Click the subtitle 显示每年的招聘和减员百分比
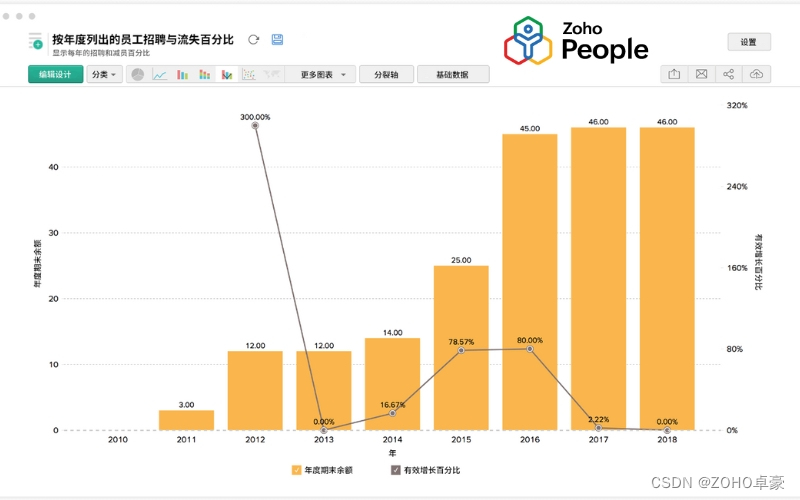800x500 pixels. tap(101, 53)
